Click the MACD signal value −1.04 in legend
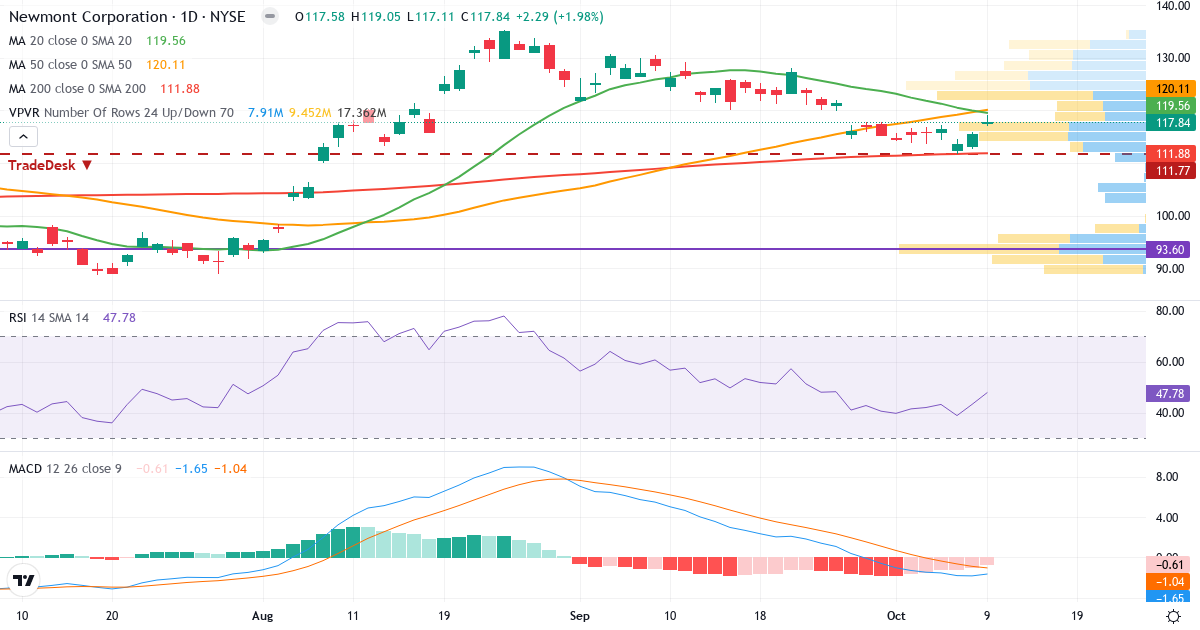 (230, 468)
